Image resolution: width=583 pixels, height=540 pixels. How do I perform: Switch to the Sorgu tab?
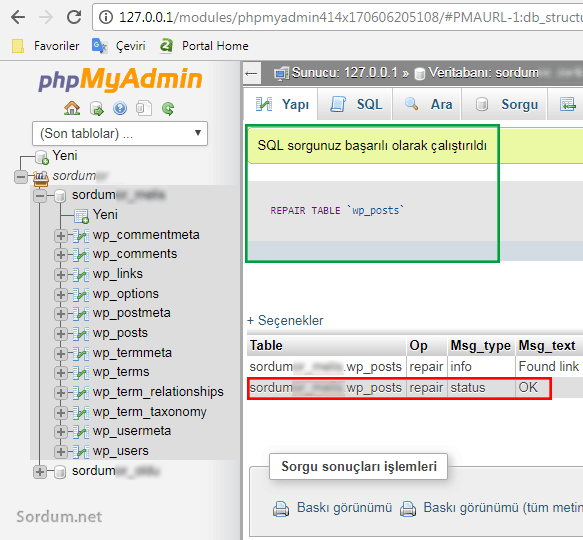(504, 105)
